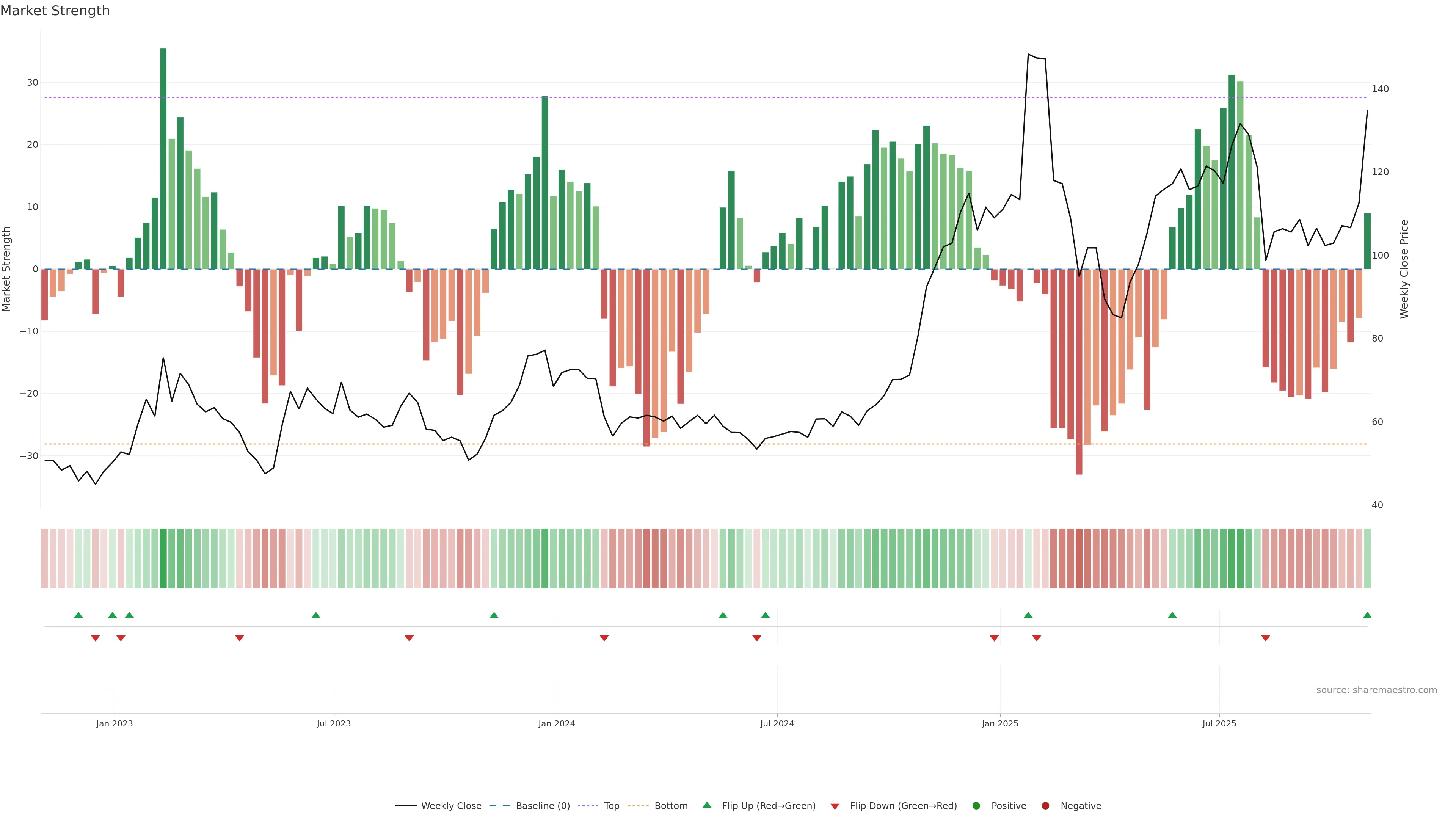Click the green Positive circle in legend
Screen dimensions: 1456x819
coord(976,806)
